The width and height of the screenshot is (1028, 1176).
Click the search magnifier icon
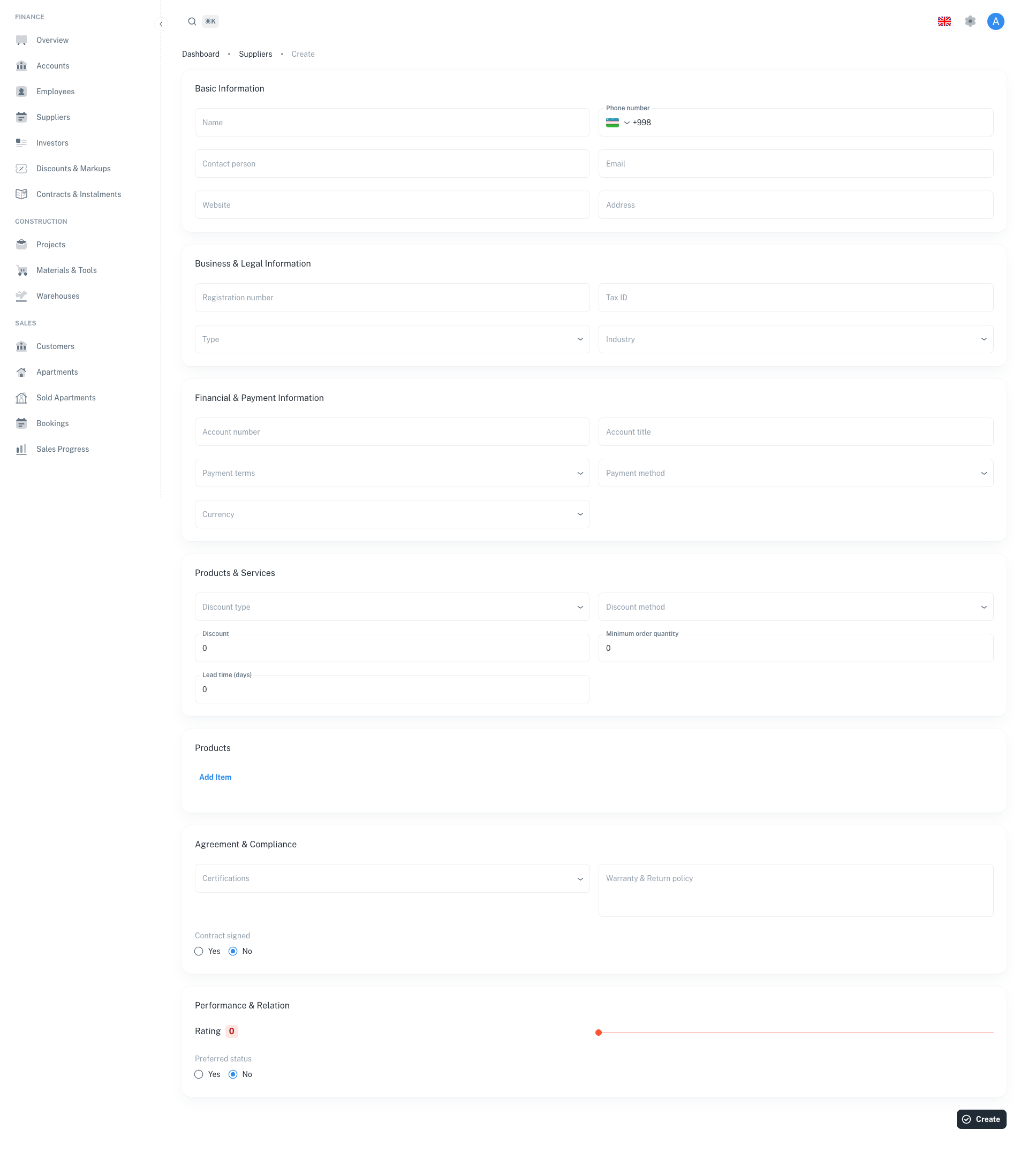[x=192, y=22]
